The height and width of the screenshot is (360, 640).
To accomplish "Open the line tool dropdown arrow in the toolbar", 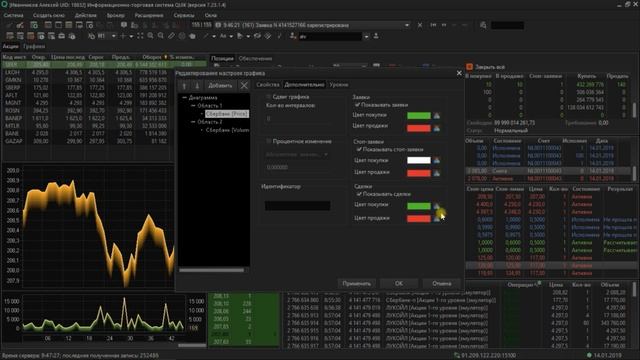I will tap(214, 36).
